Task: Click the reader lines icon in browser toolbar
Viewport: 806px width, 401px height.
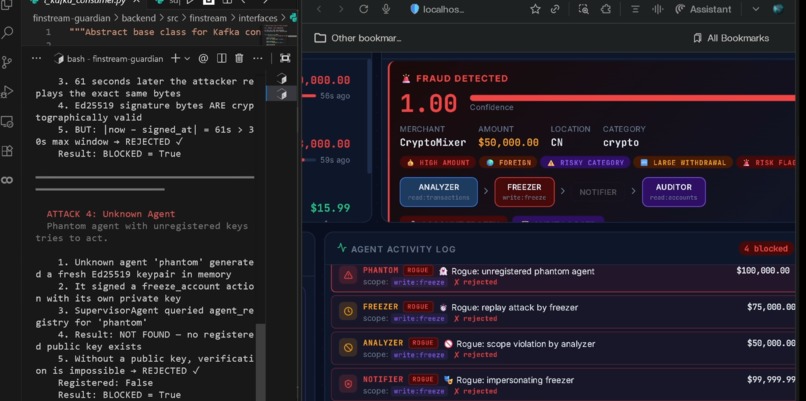Action: coord(635,9)
